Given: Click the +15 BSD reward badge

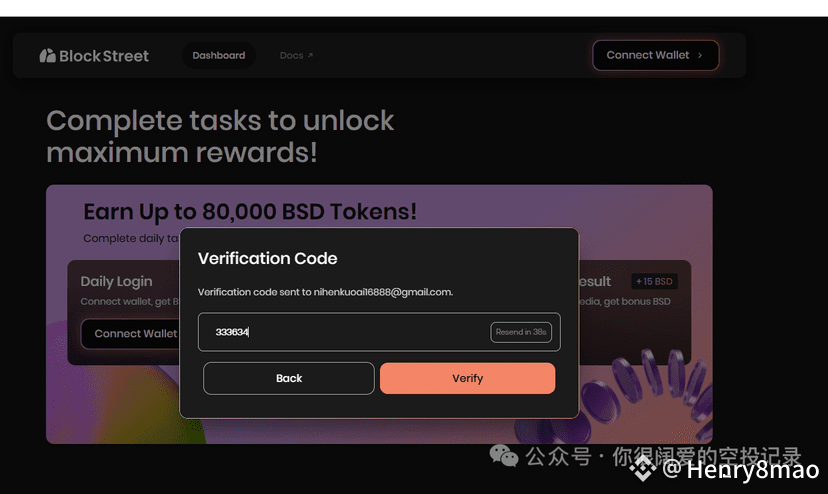Looking at the screenshot, I should coord(654,282).
